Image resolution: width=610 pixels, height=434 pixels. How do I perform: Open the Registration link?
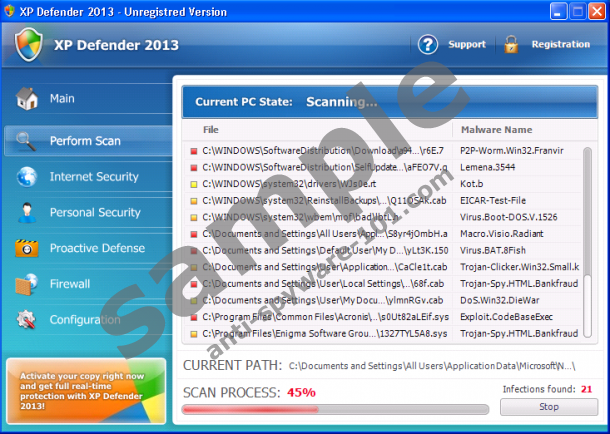pos(560,45)
